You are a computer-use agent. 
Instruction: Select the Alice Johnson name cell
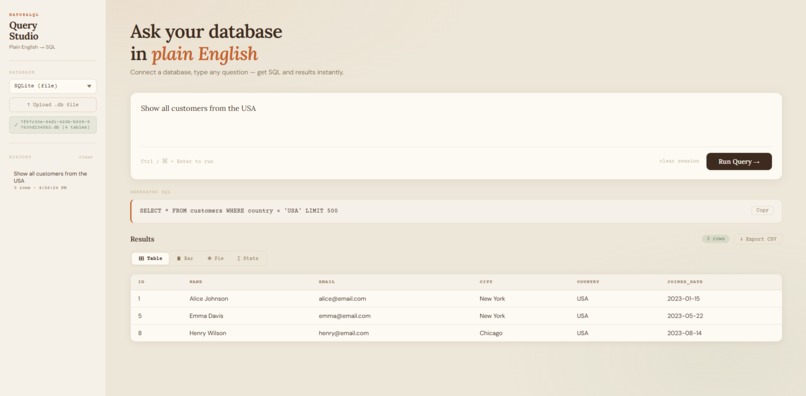pyautogui.click(x=209, y=299)
